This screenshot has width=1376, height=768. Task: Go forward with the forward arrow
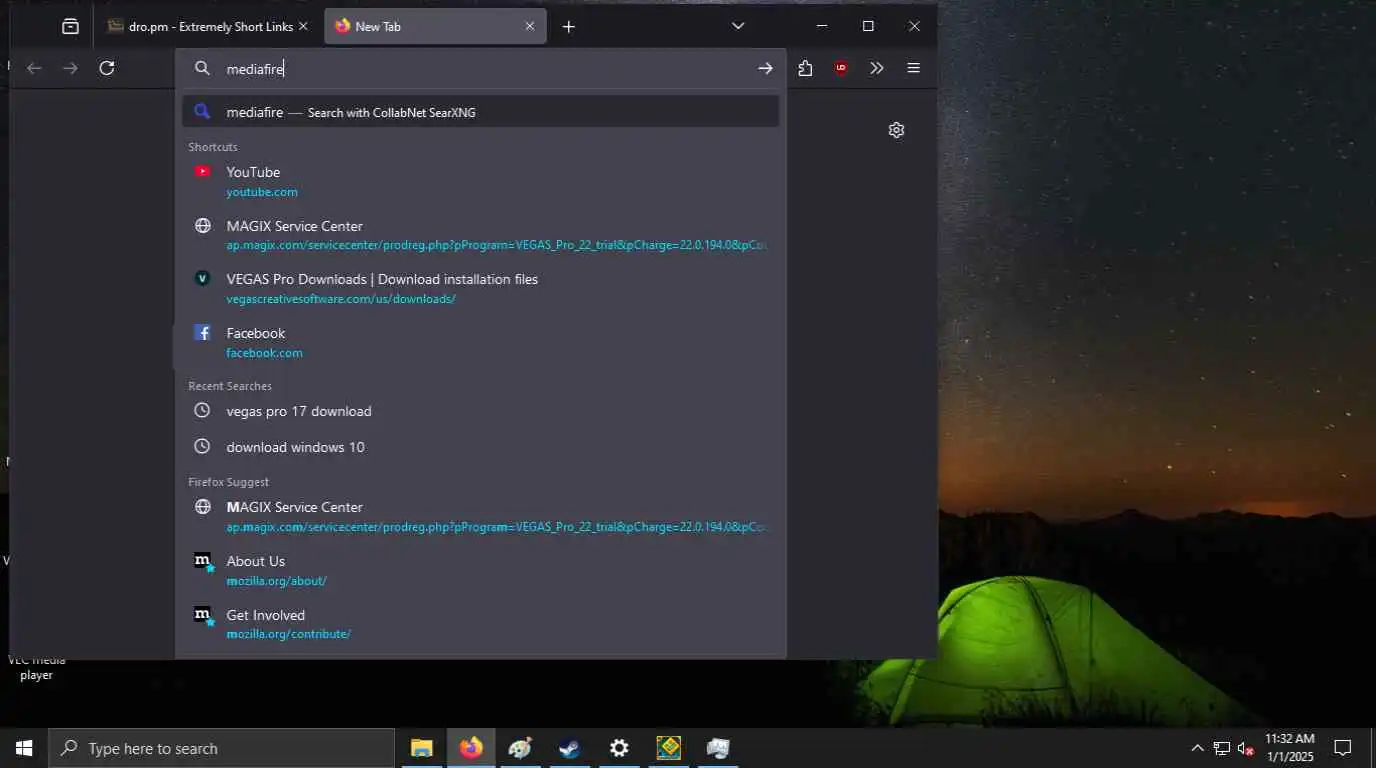click(70, 68)
